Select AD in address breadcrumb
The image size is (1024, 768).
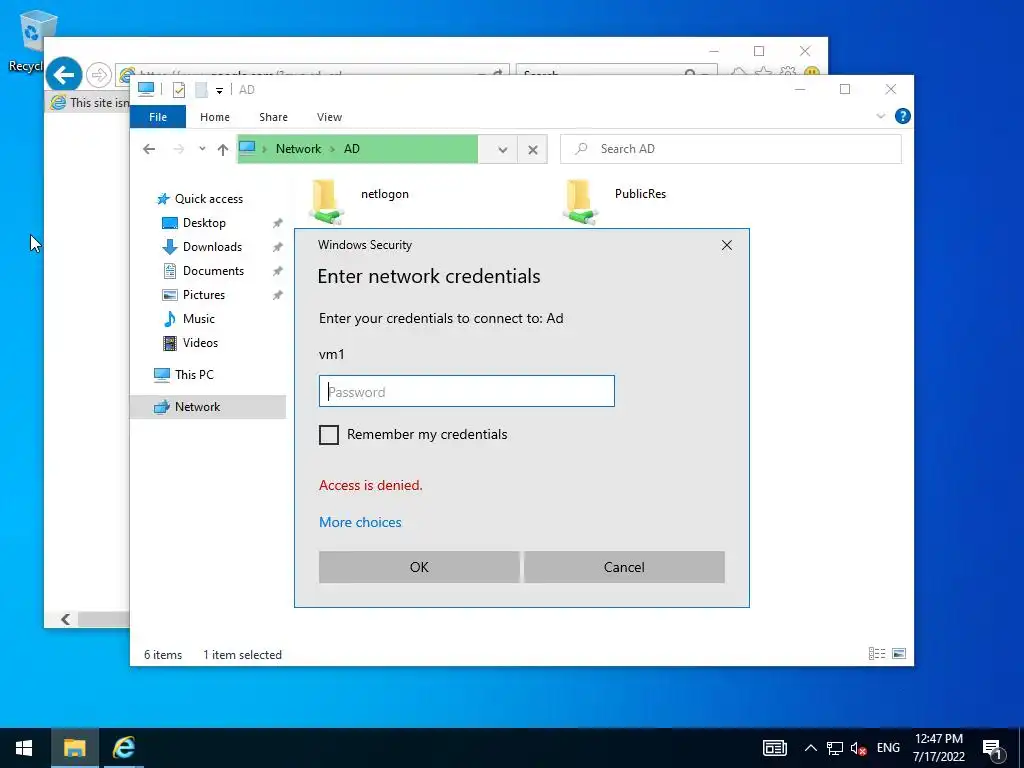click(352, 149)
